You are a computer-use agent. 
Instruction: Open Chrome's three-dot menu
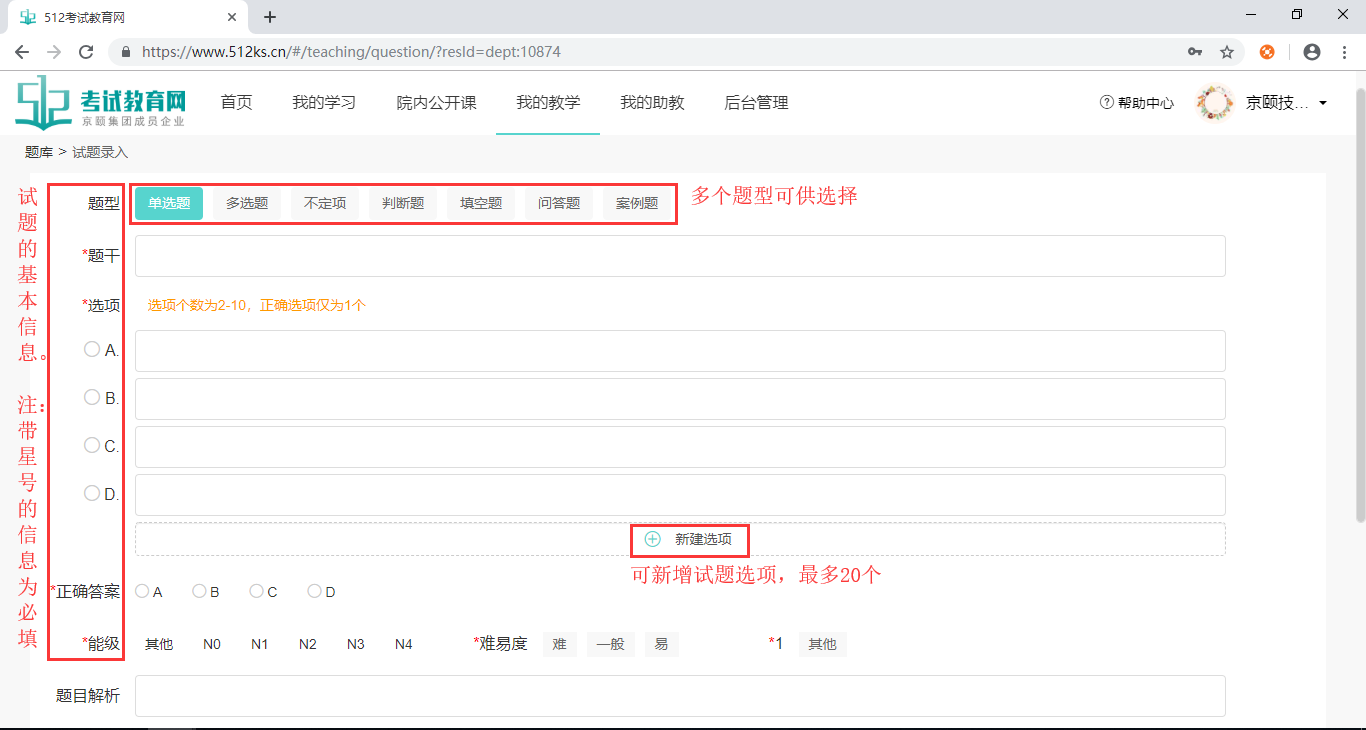click(x=1343, y=51)
